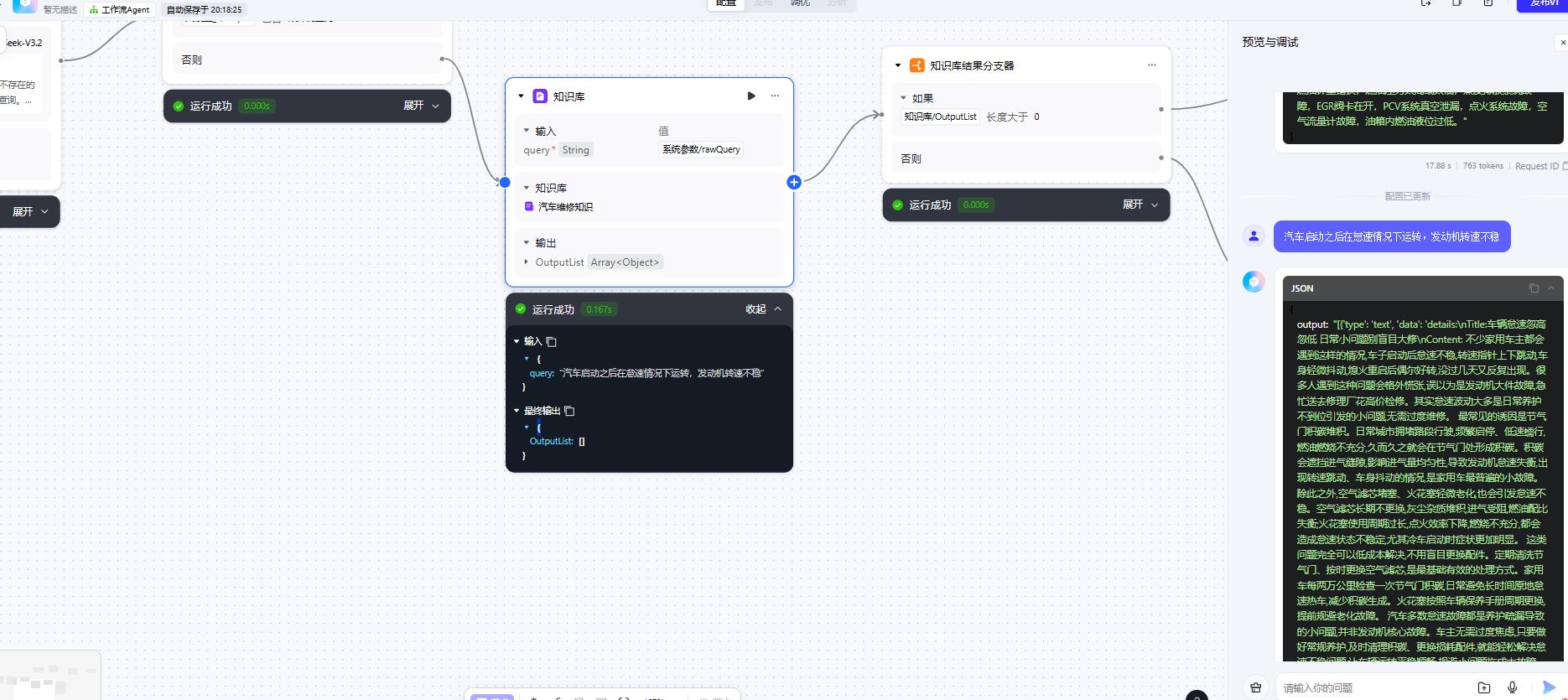
Task: Click the output port of the 如果 branch
Action: coord(1161,109)
